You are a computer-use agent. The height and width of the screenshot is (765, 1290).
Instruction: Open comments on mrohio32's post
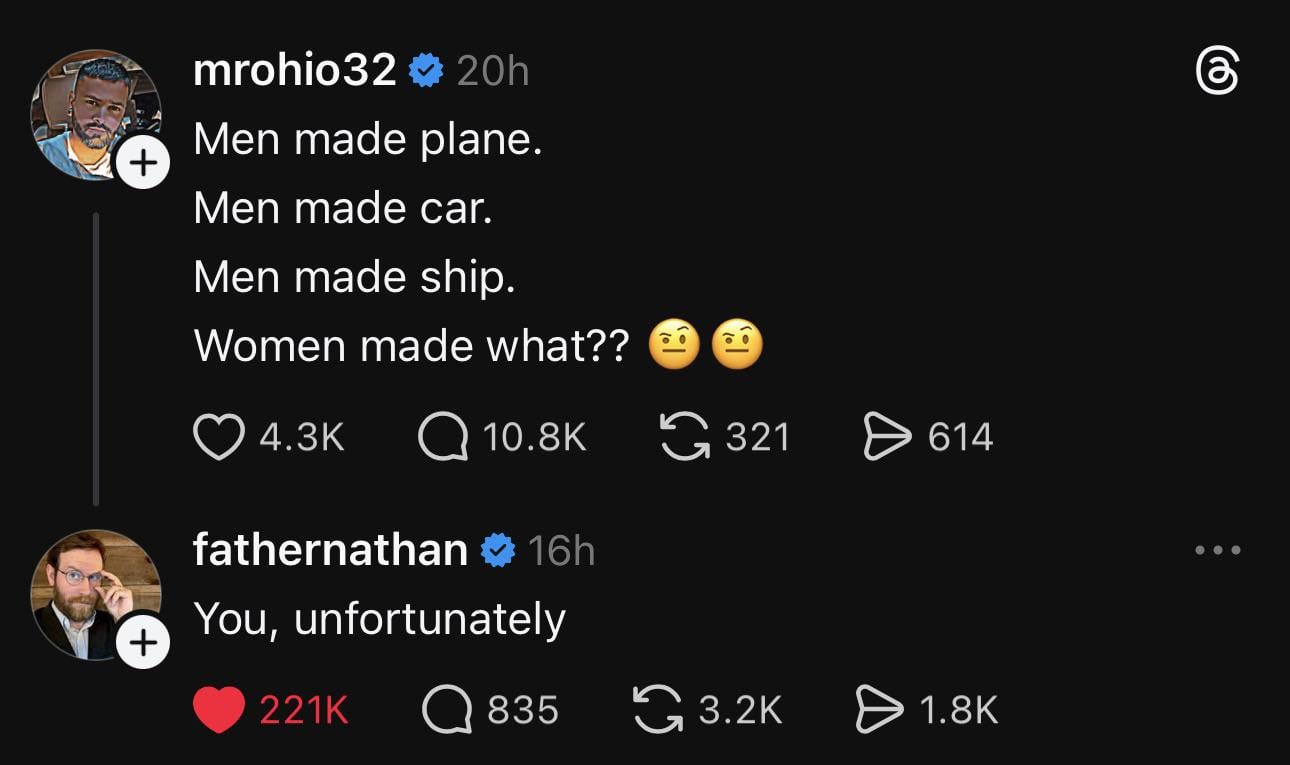click(443, 438)
